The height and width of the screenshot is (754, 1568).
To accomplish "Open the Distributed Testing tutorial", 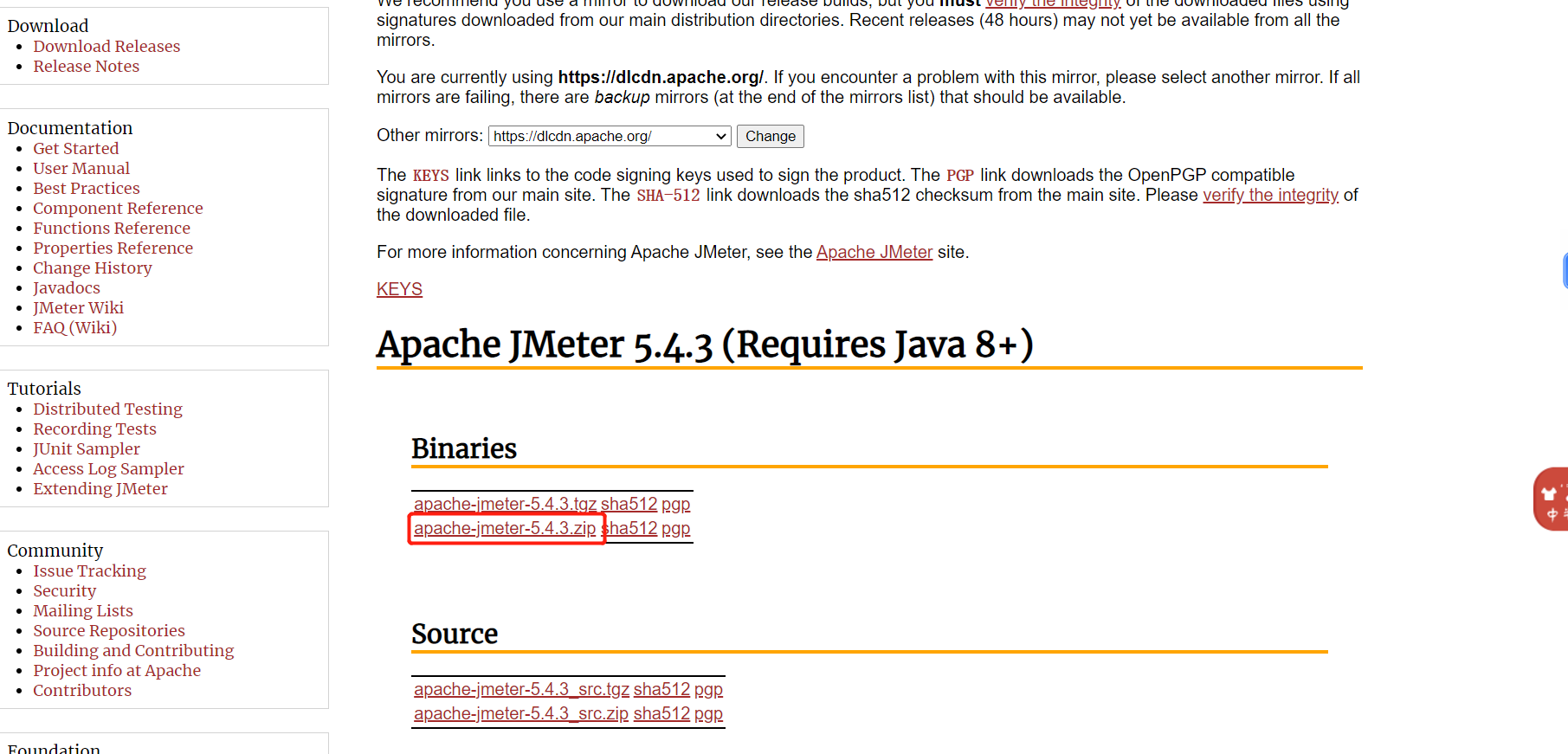I will 107,409.
